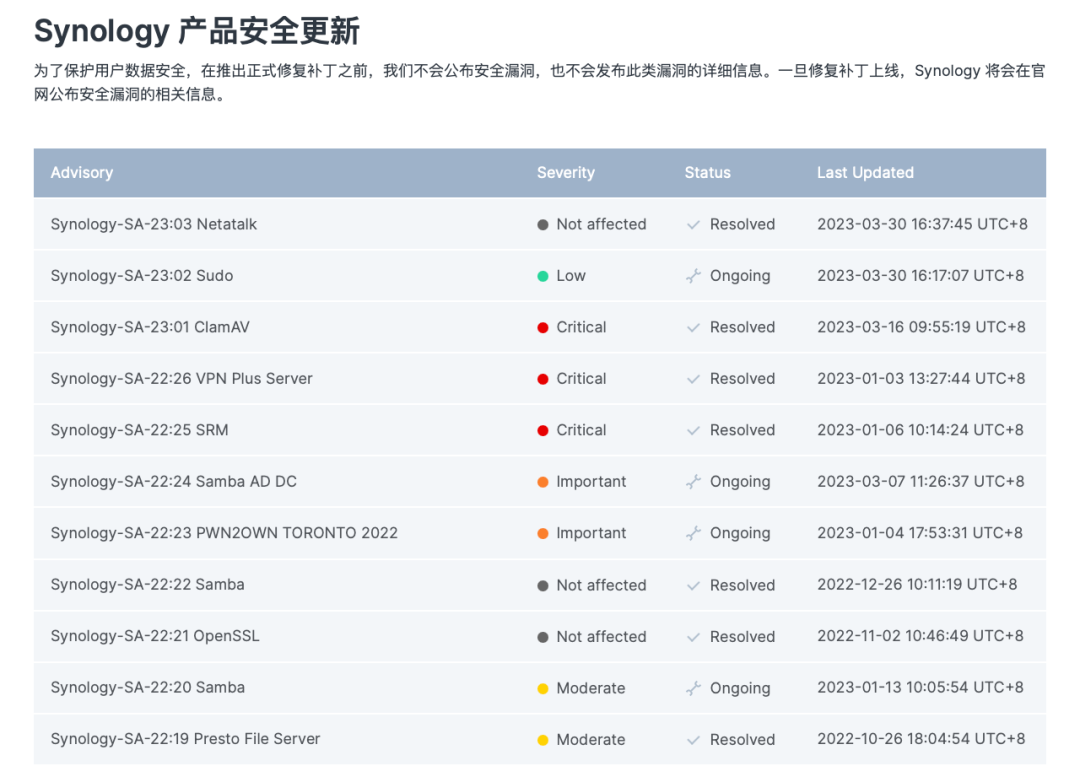
Task: Click the Advisory column header
Action: pyautogui.click(x=82, y=173)
